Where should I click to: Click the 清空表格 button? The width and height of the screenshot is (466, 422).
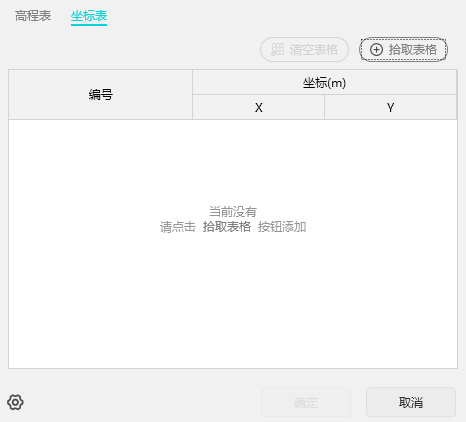click(304, 50)
